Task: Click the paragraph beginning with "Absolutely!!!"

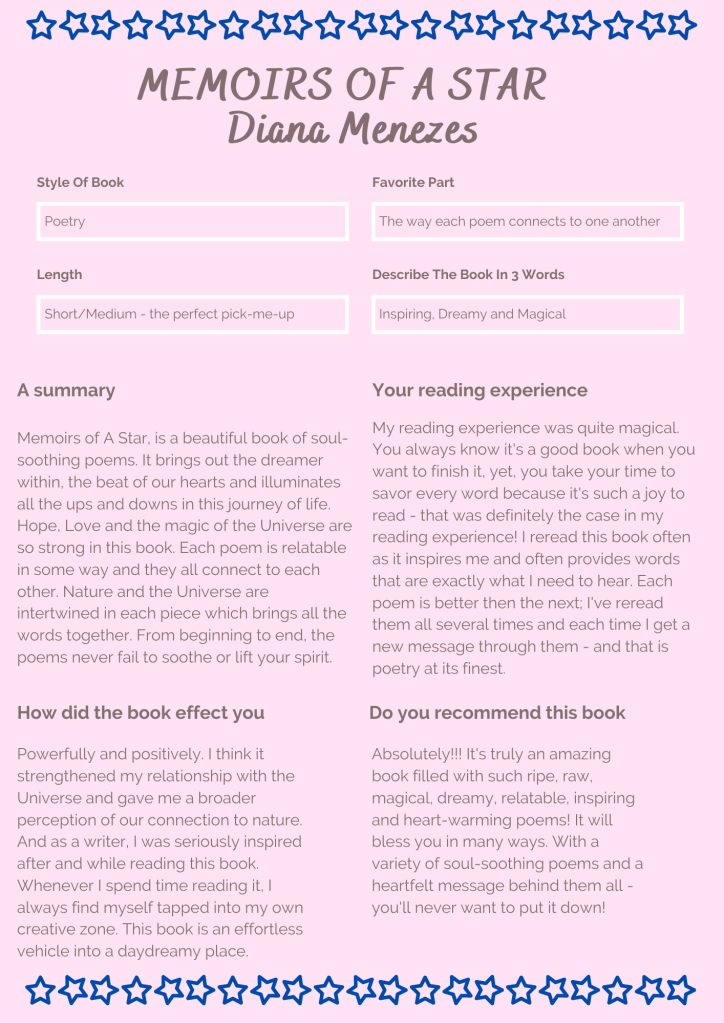Action: [x=507, y=830]
